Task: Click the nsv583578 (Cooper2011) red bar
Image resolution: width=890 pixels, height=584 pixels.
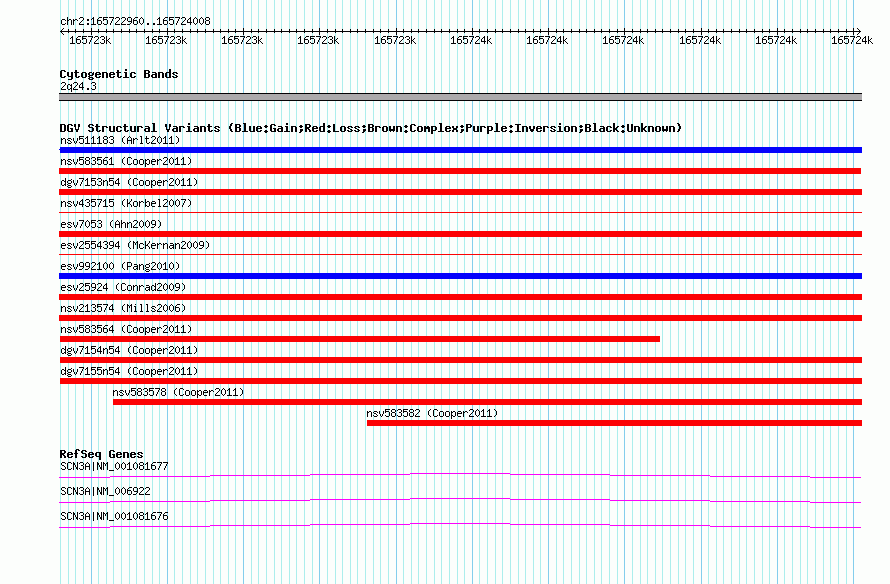Action: [x=487, y=402]
